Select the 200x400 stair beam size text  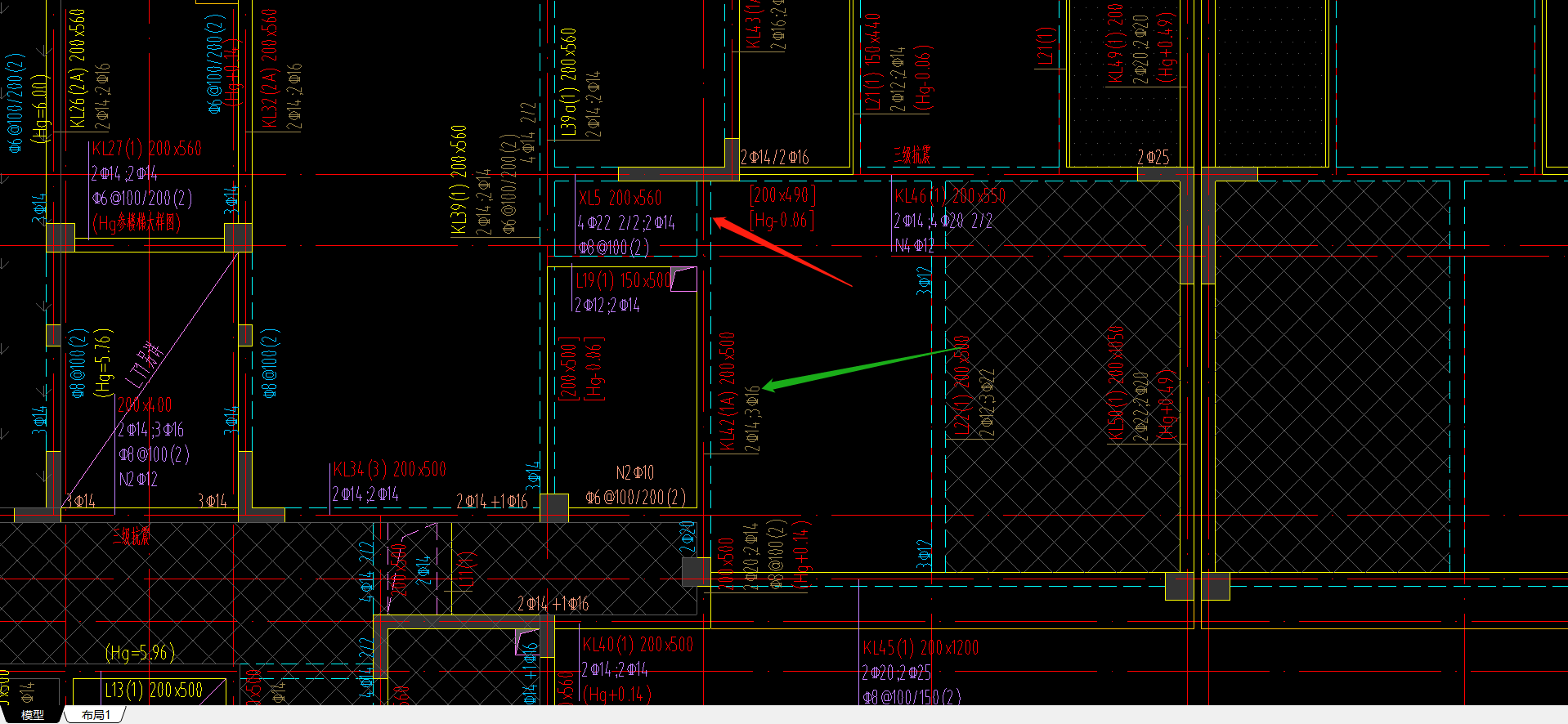[145, 404]
